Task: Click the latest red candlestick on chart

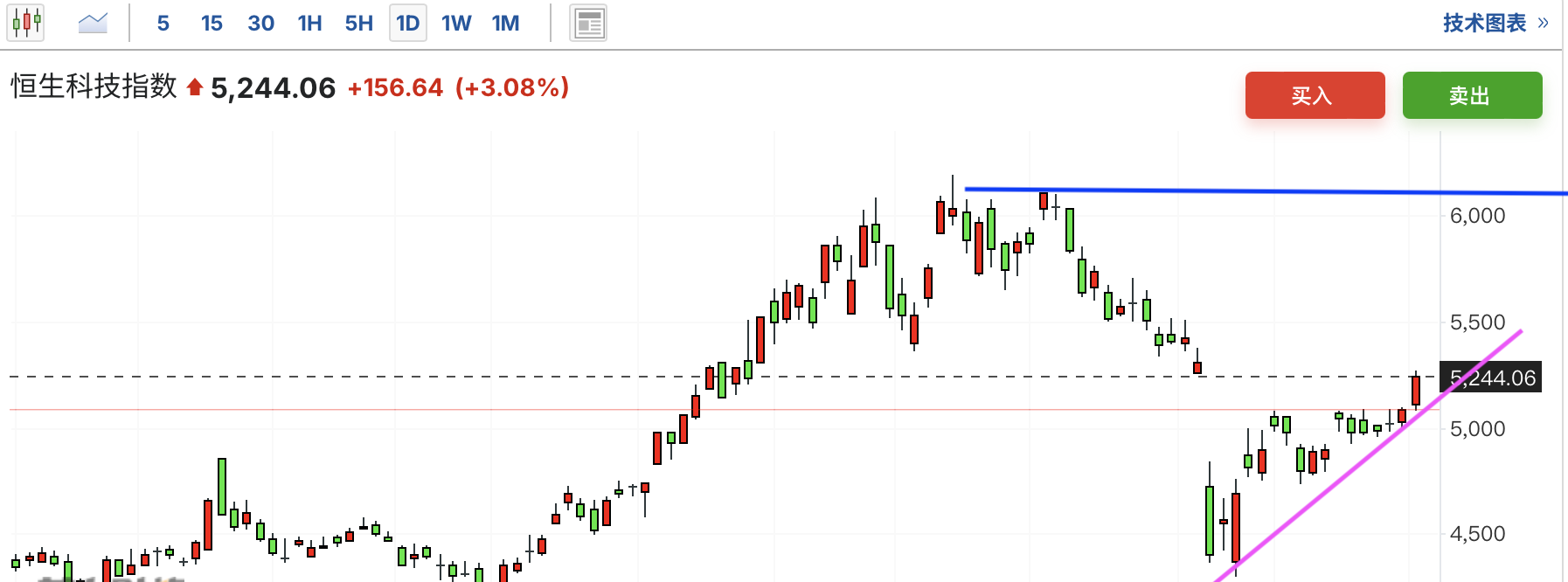Action: click(x=1416, y=391)
